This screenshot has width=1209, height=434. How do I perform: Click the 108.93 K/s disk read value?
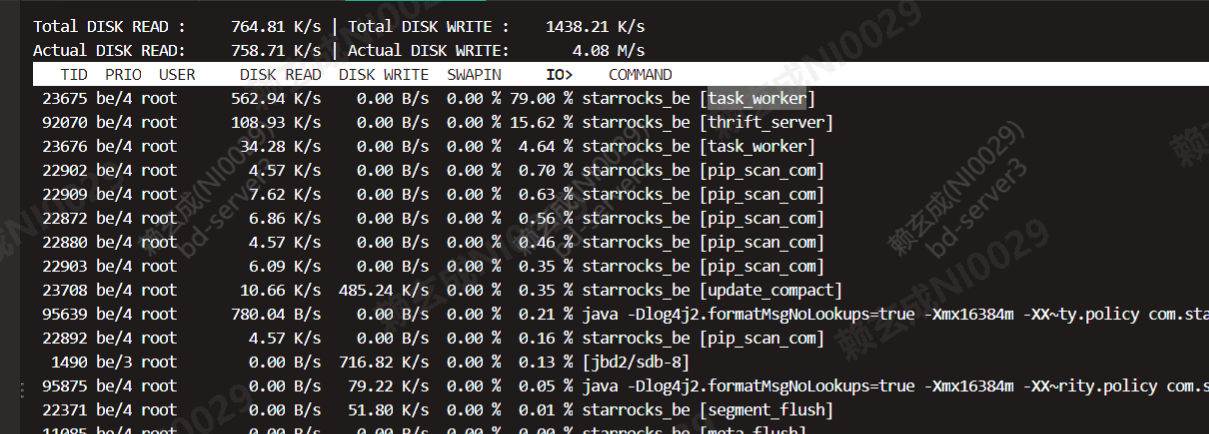point(276,122)
